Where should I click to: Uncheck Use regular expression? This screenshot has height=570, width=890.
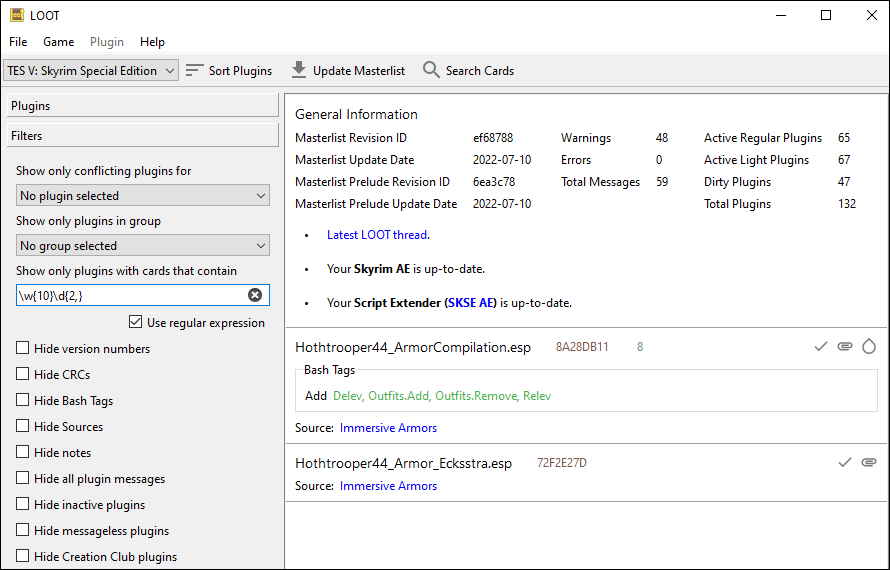coord(136,323)
